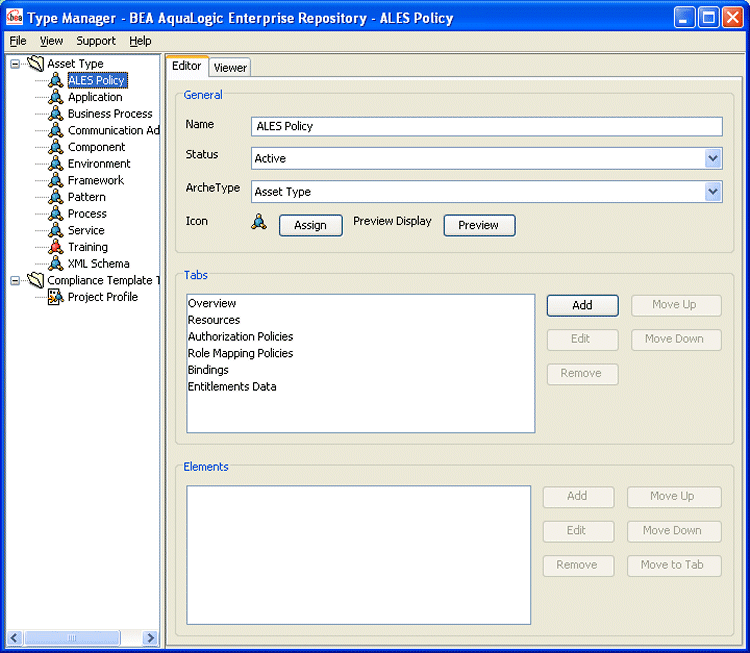Click Remove in the Elements section
The width and height of the screenshot is (750, 653).
pos(578,565)
